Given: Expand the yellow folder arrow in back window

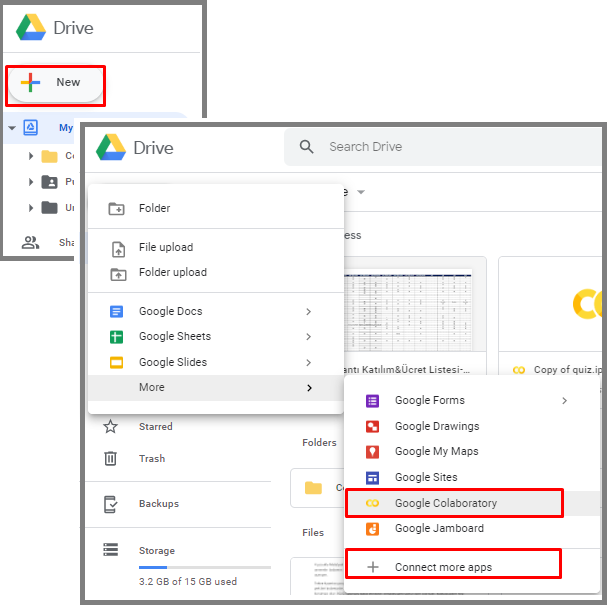Looking at the screenshot, I should 31,156.
